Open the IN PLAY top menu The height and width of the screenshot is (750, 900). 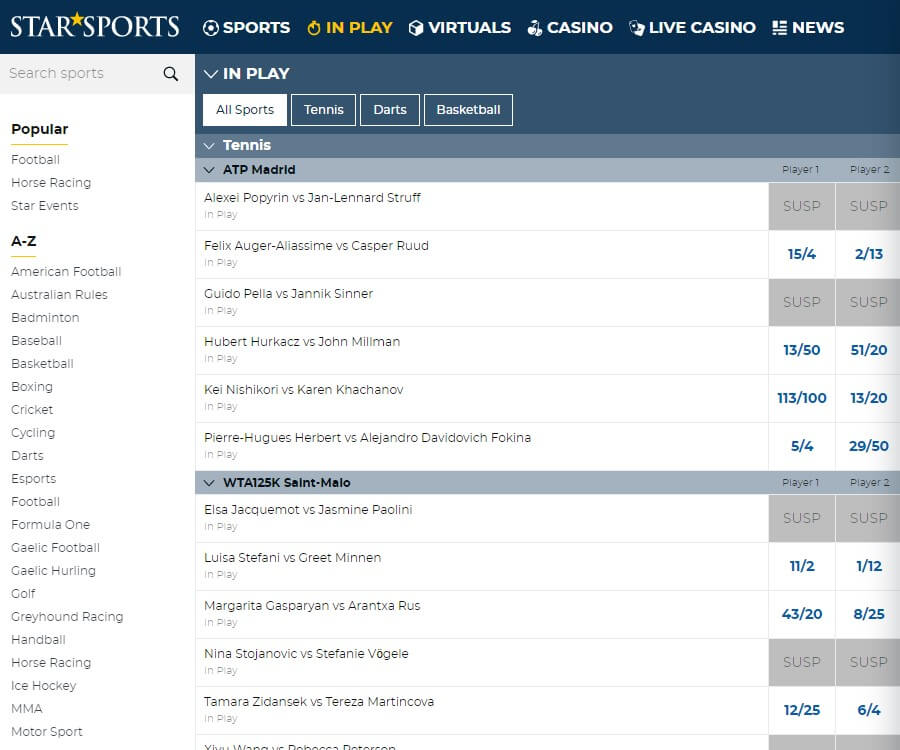tap(350, 28)
